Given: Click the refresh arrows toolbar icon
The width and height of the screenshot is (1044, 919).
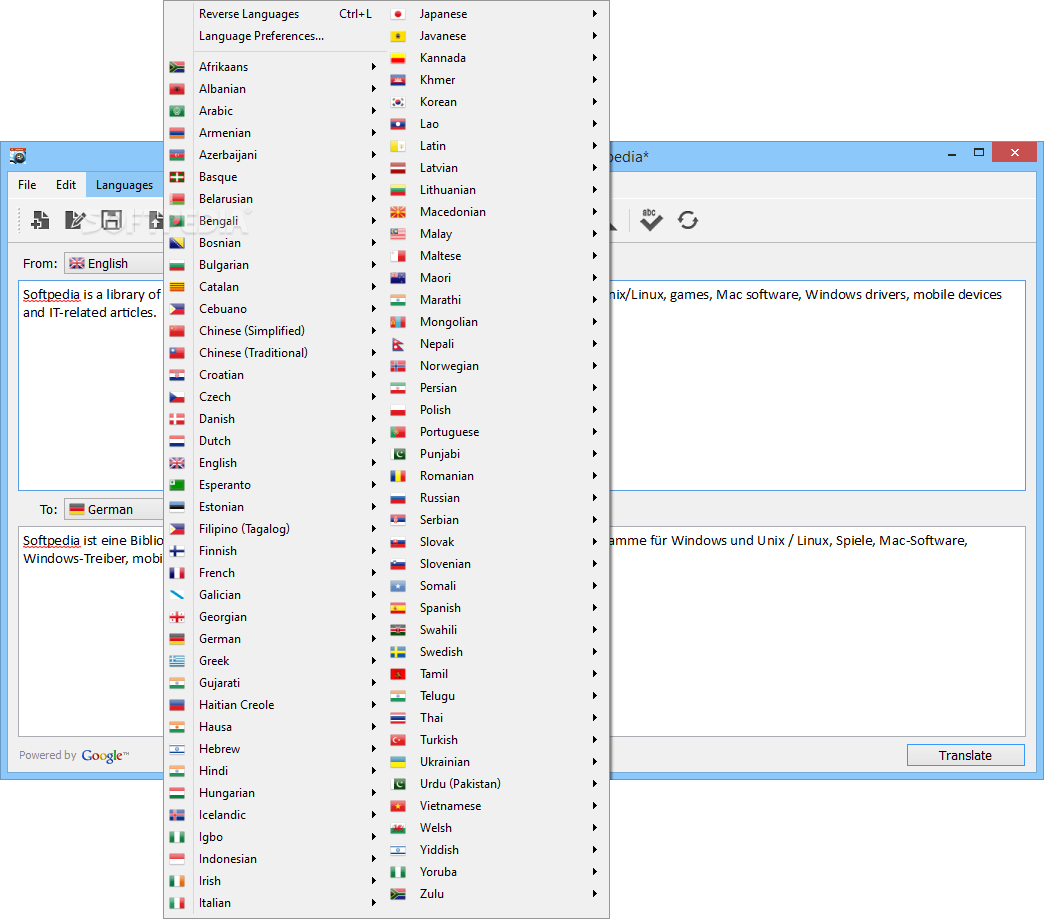Looking at the screenshot, I should click(688, 220).
